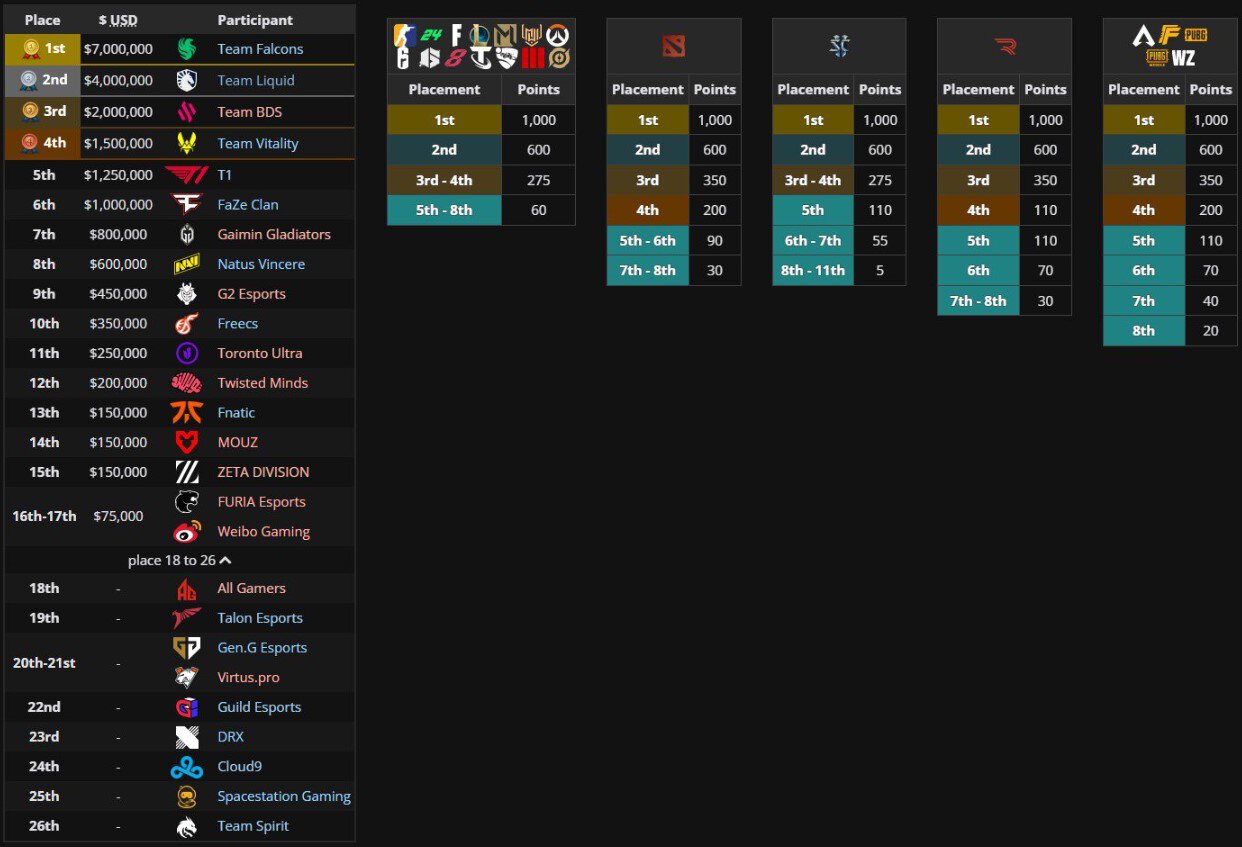Click the Overwatch game icon
1242x847 pixels.
[558, 35]
